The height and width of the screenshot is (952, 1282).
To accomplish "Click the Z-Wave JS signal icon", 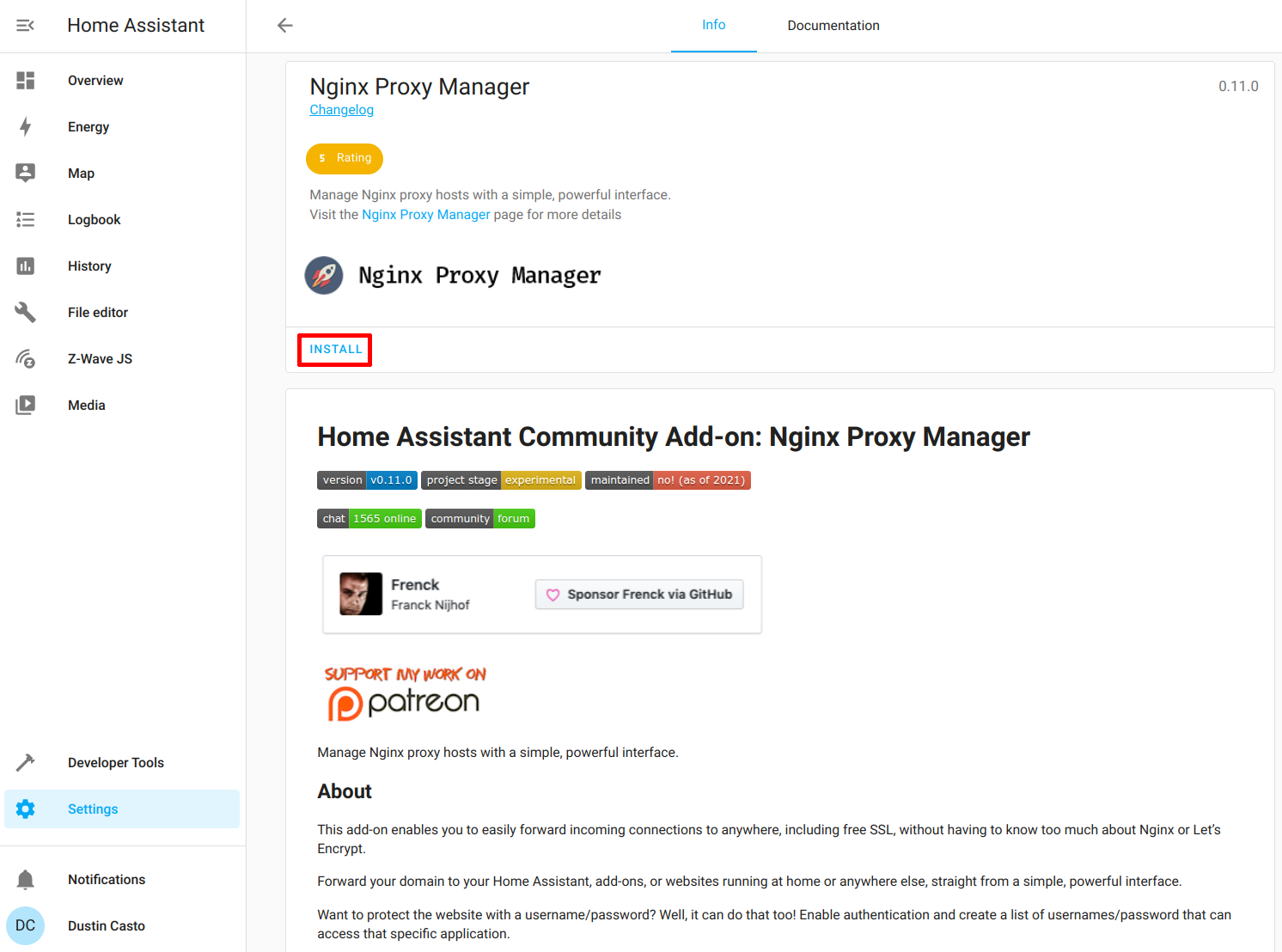I will tap(26, 359).
